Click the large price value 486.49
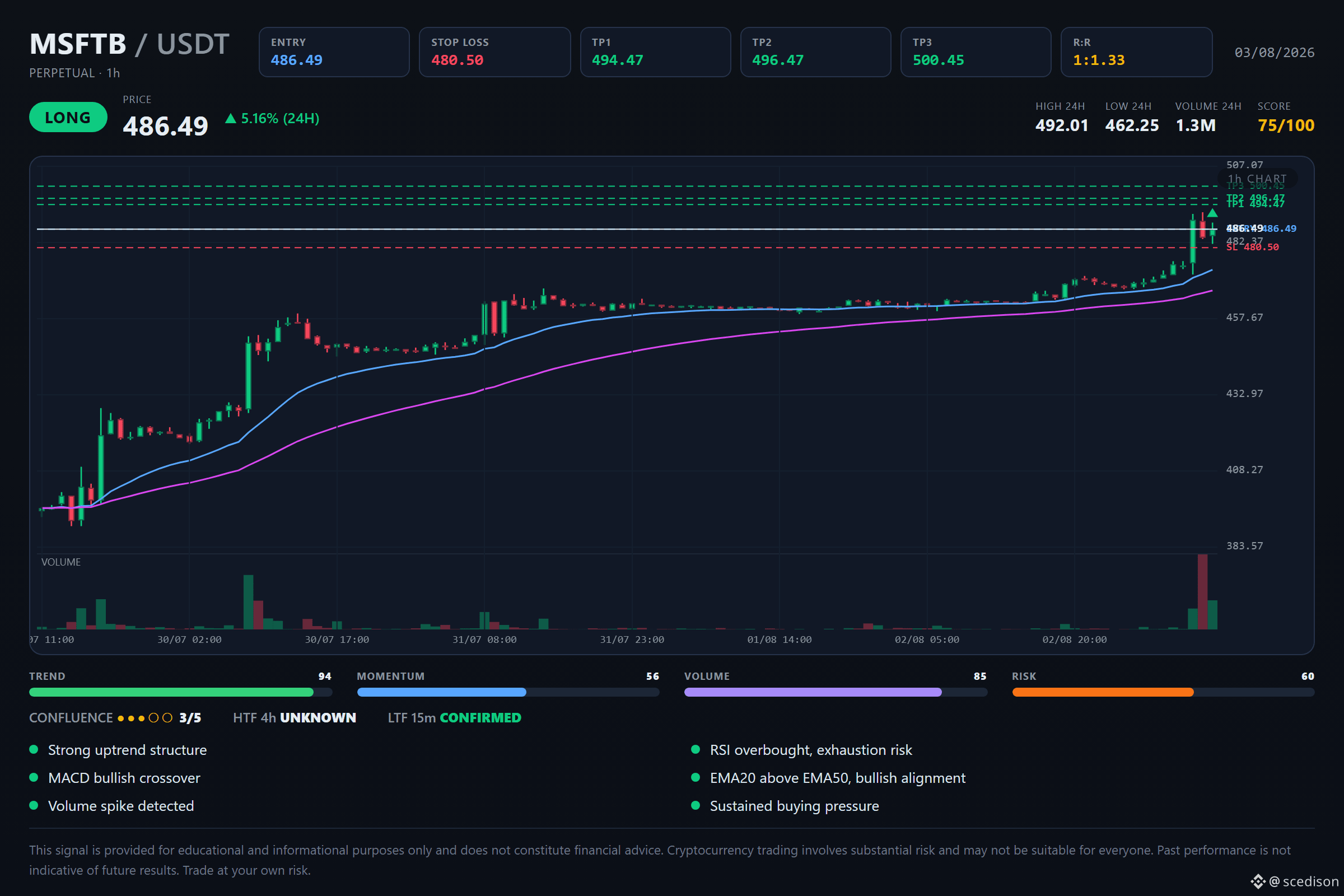The width and height of the screenshot is (1344, 896). click(x=165, y=127)
